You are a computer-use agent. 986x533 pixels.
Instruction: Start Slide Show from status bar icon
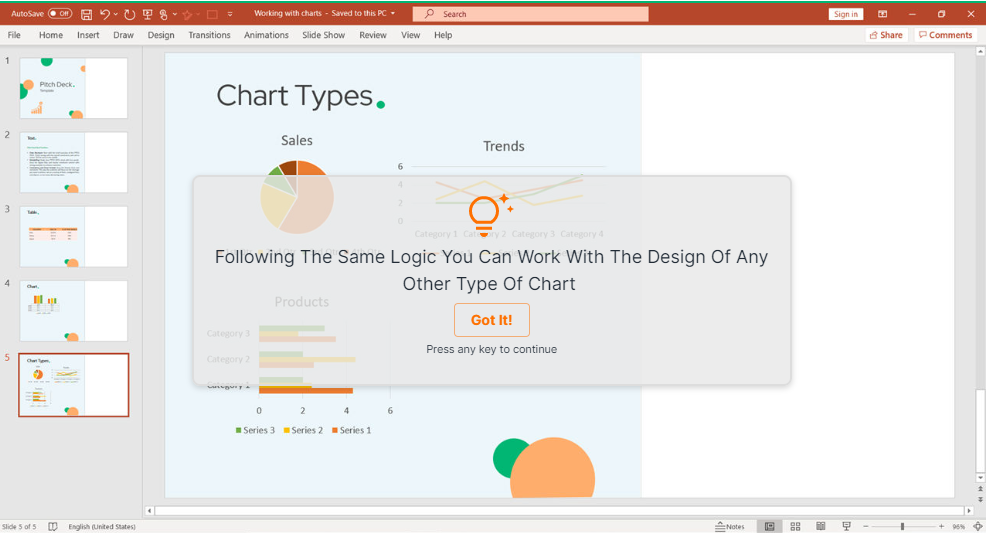[846, 526]
